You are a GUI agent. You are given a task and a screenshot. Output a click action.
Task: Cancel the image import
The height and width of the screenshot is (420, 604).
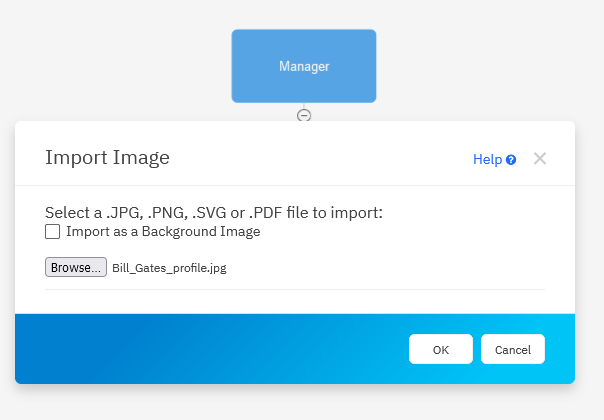[x=513, y=349]
